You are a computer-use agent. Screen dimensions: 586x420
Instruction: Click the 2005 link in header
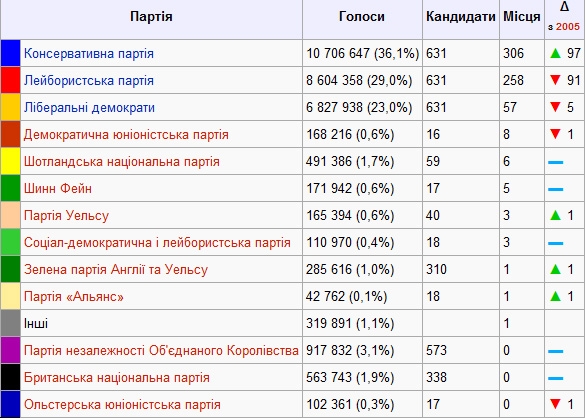point(568,27)
